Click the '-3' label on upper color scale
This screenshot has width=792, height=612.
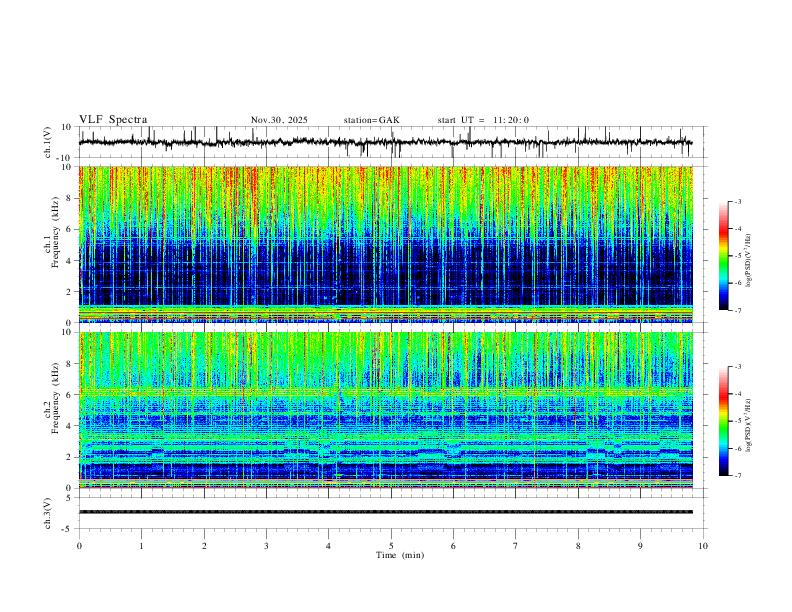click(737, 201)
